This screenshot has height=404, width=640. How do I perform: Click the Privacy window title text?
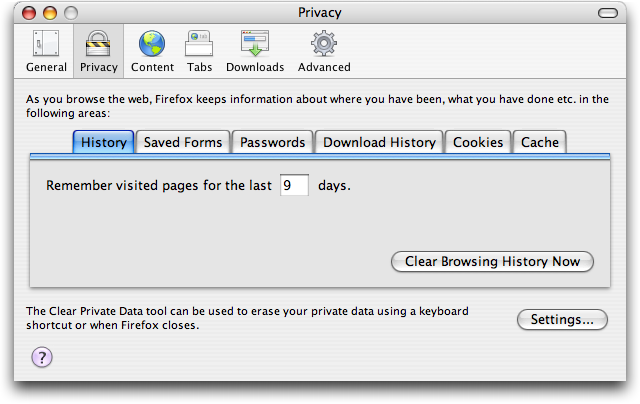320,13
